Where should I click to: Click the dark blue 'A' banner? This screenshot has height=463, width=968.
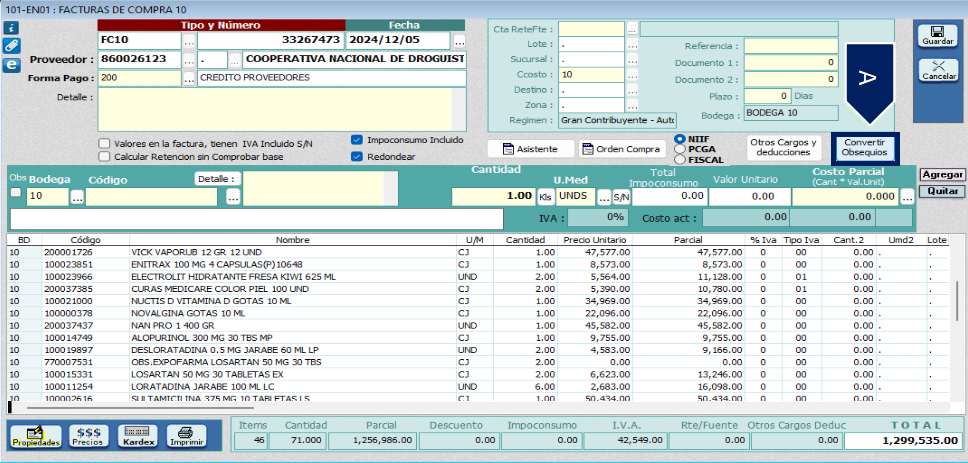click(869, 83)
